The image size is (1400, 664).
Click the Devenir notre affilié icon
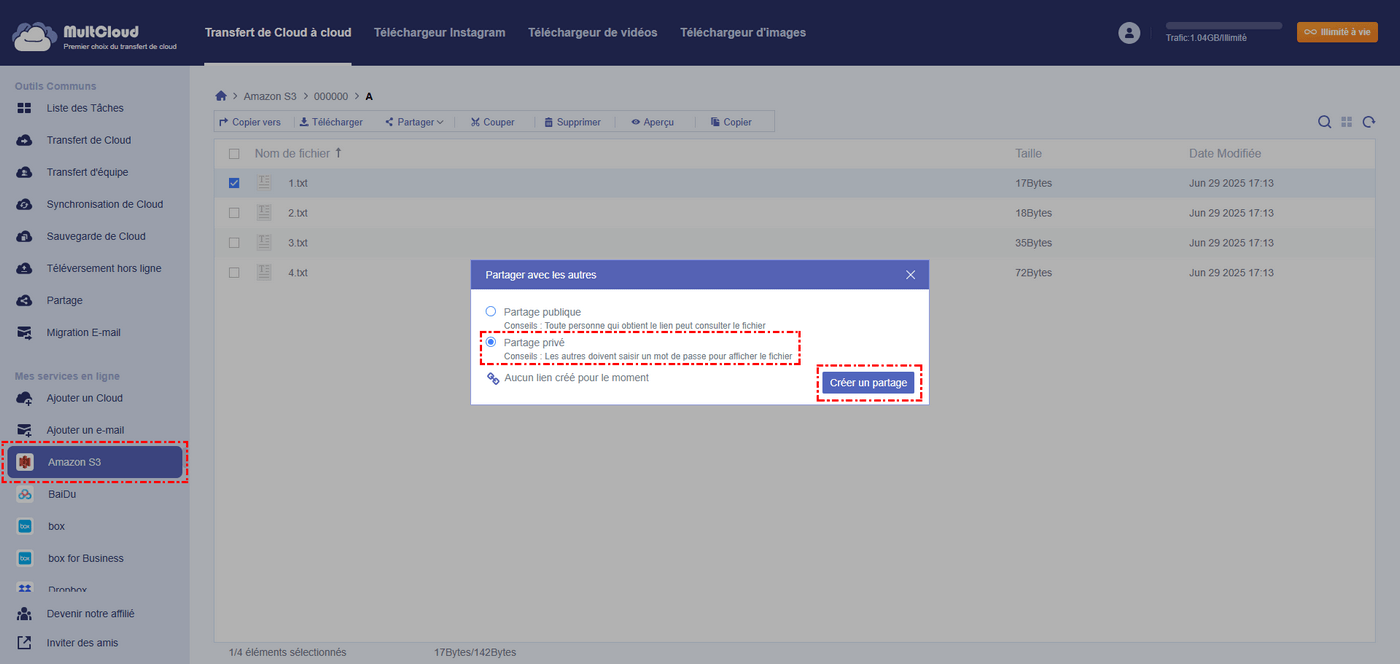tap(25, 613)
